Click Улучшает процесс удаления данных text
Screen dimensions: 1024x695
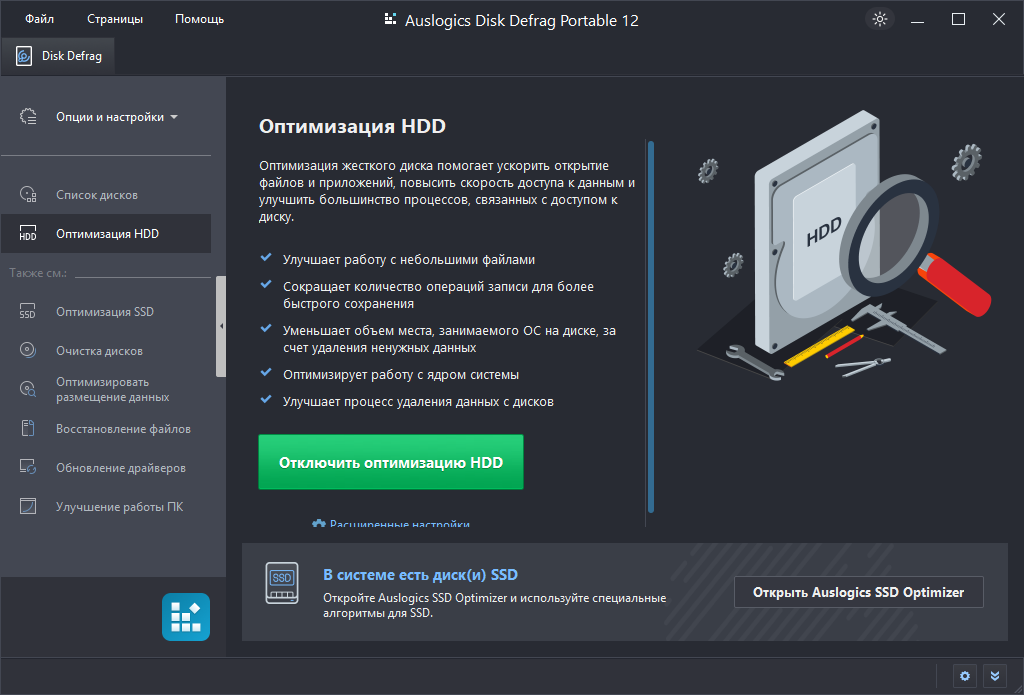tap(418, 402)
